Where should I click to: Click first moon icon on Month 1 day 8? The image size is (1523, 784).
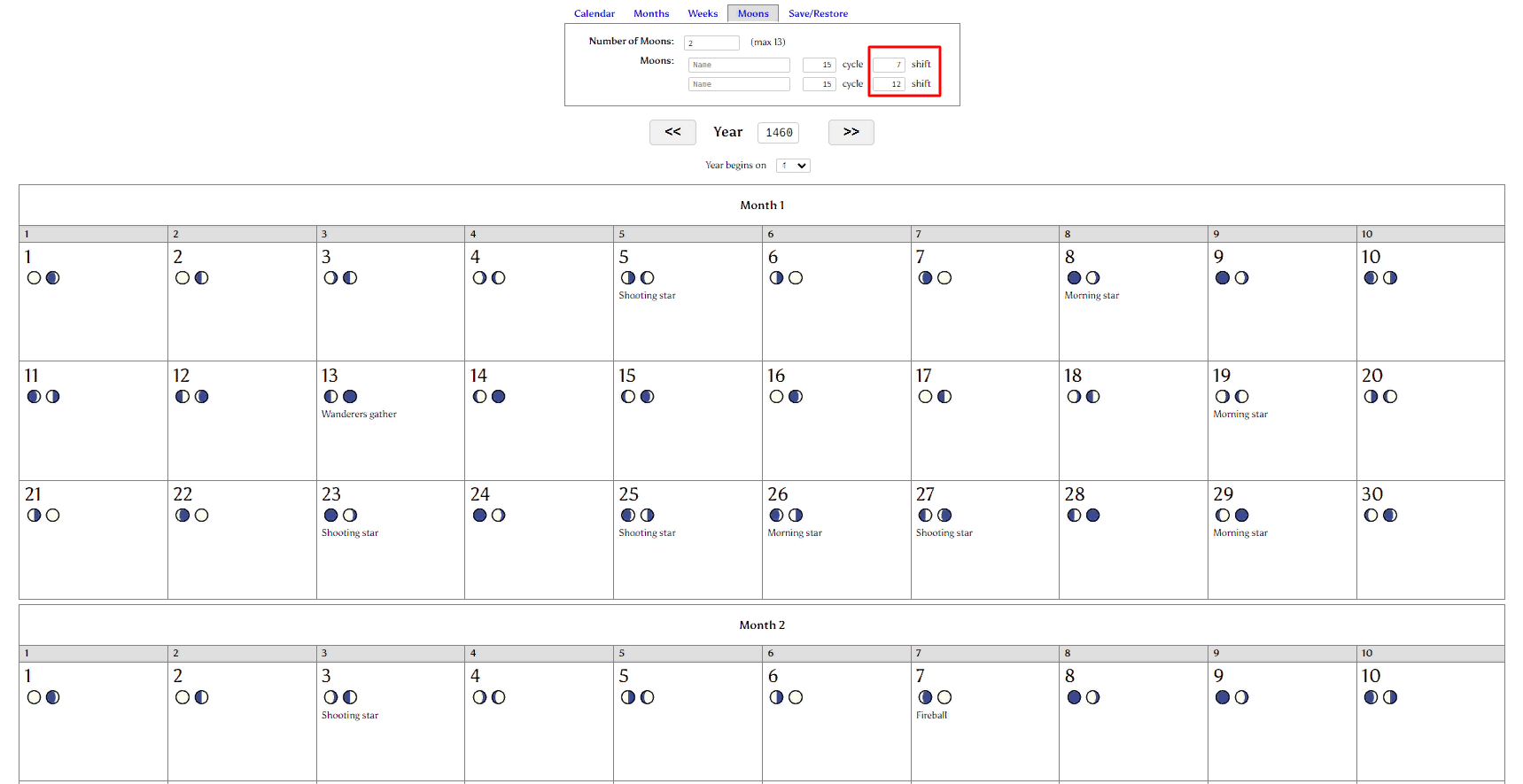click(1074, 278)
